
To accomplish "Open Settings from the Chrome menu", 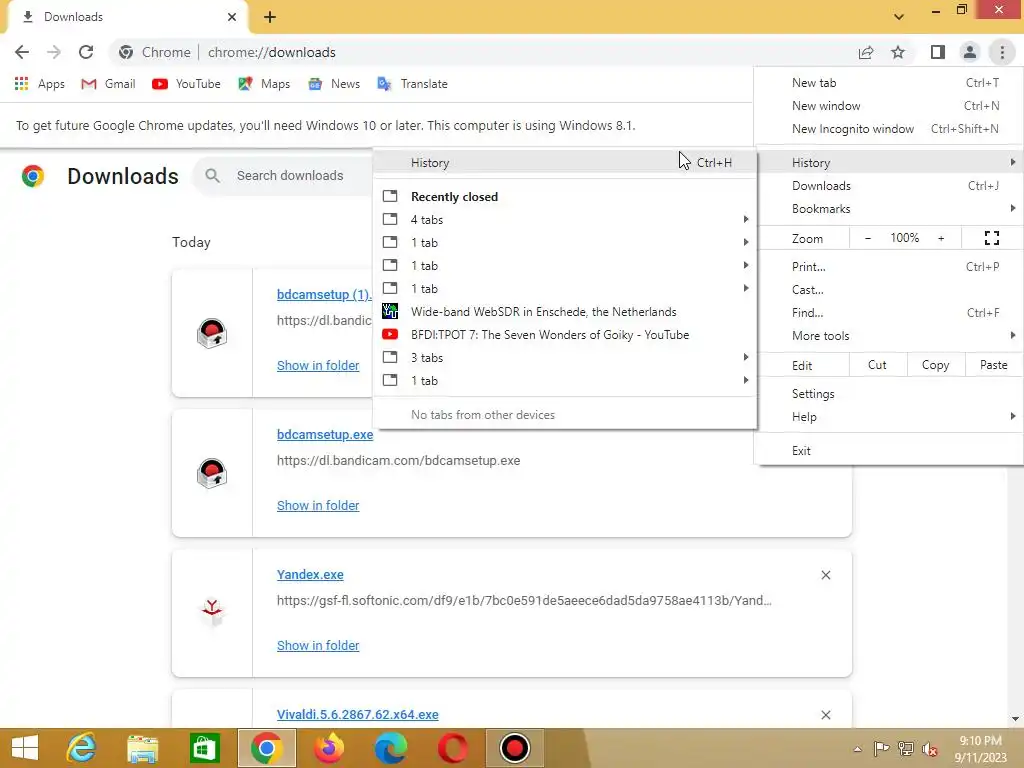I will click(888, 394).
